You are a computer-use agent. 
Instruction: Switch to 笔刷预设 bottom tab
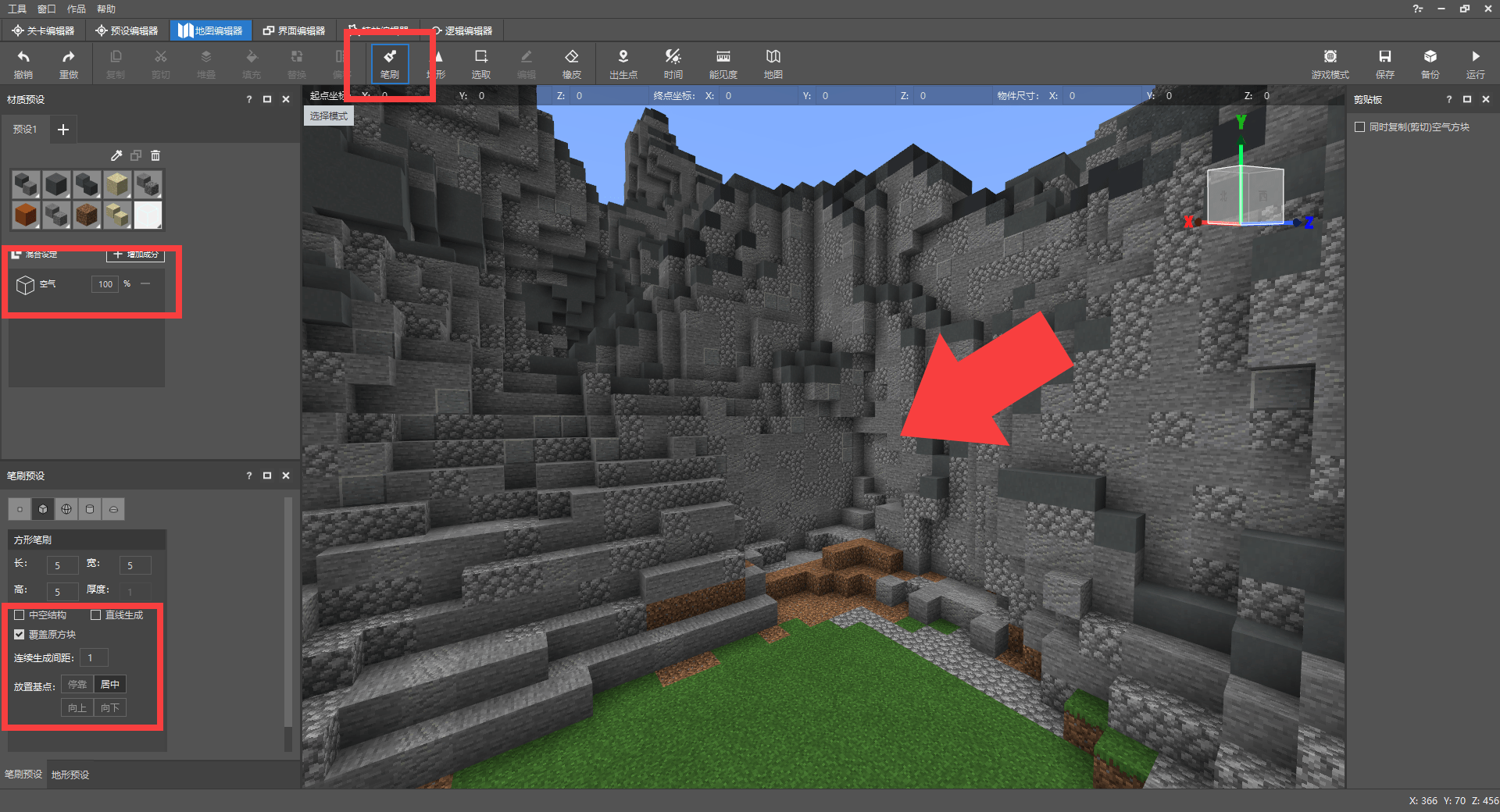(x=23, y=775)
